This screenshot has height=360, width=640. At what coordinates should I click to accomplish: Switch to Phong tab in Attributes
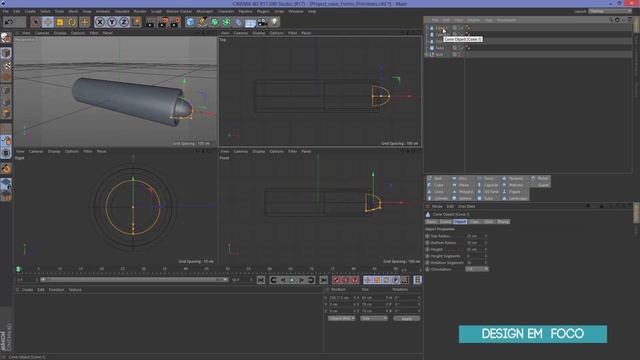click(503, 222)
